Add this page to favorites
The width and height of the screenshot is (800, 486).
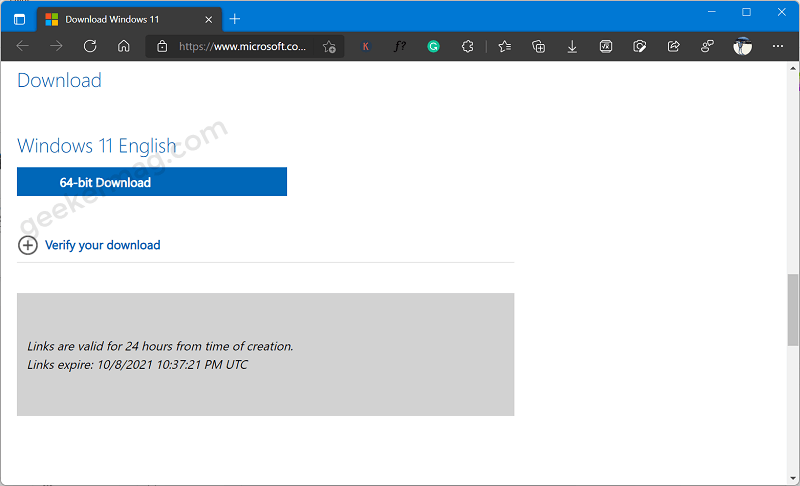329,47
